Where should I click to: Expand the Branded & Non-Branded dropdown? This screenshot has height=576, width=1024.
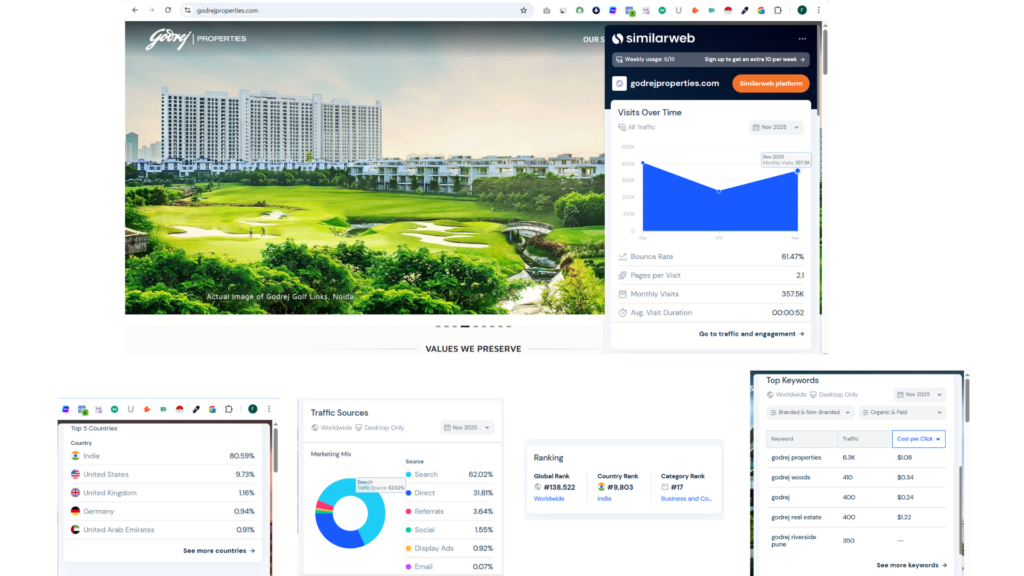pyautogui.click(x=808, y=412)
